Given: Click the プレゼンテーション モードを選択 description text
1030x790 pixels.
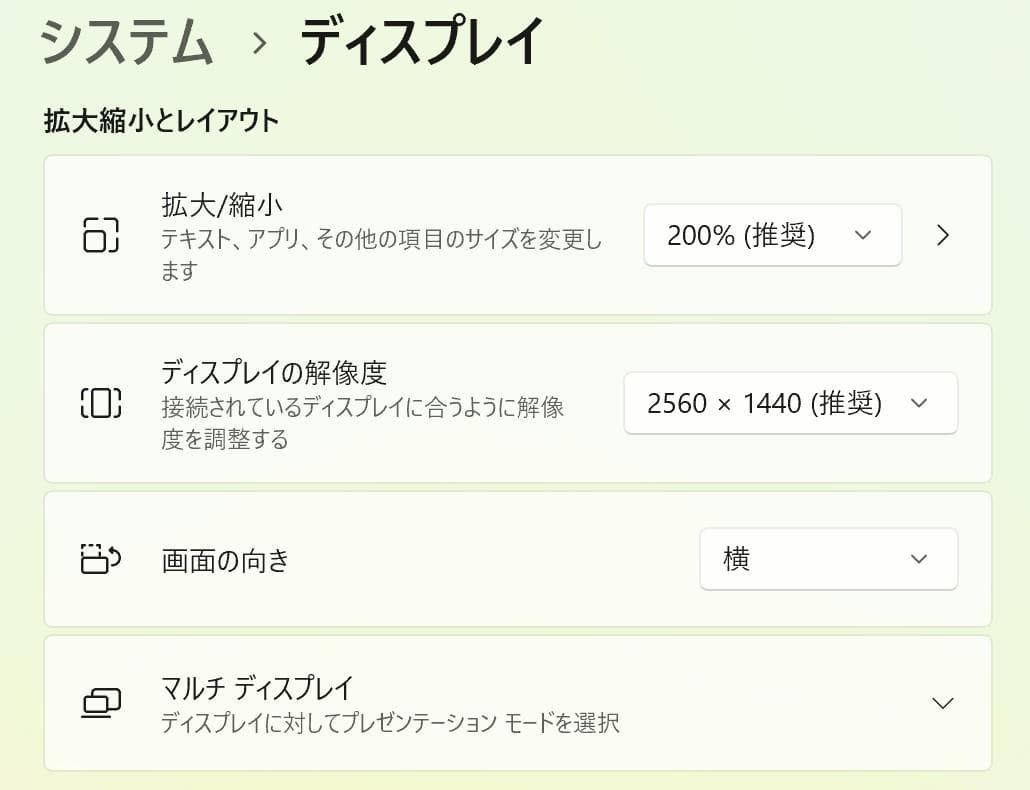Looking at the screenshot, I should 390,722.
